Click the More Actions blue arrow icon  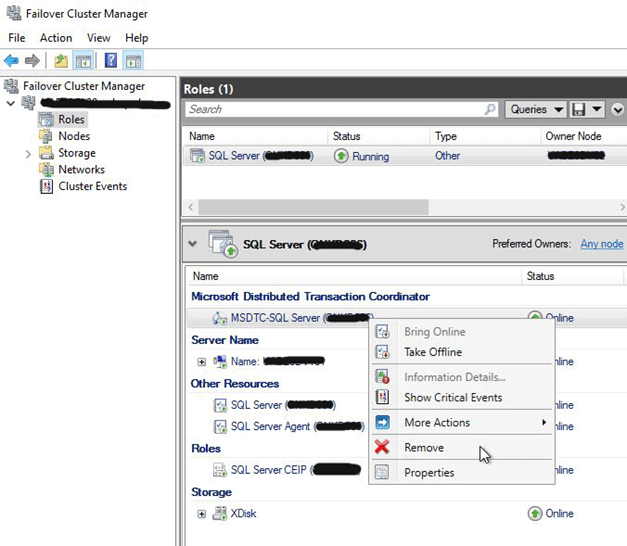[382, 422]
